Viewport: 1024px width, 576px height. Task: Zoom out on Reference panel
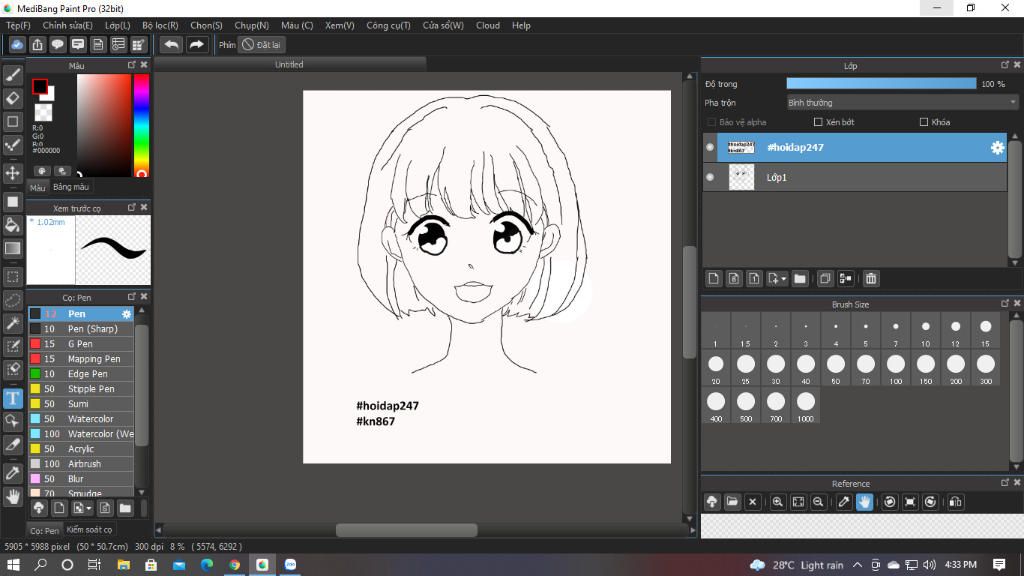tap(818, 502)
